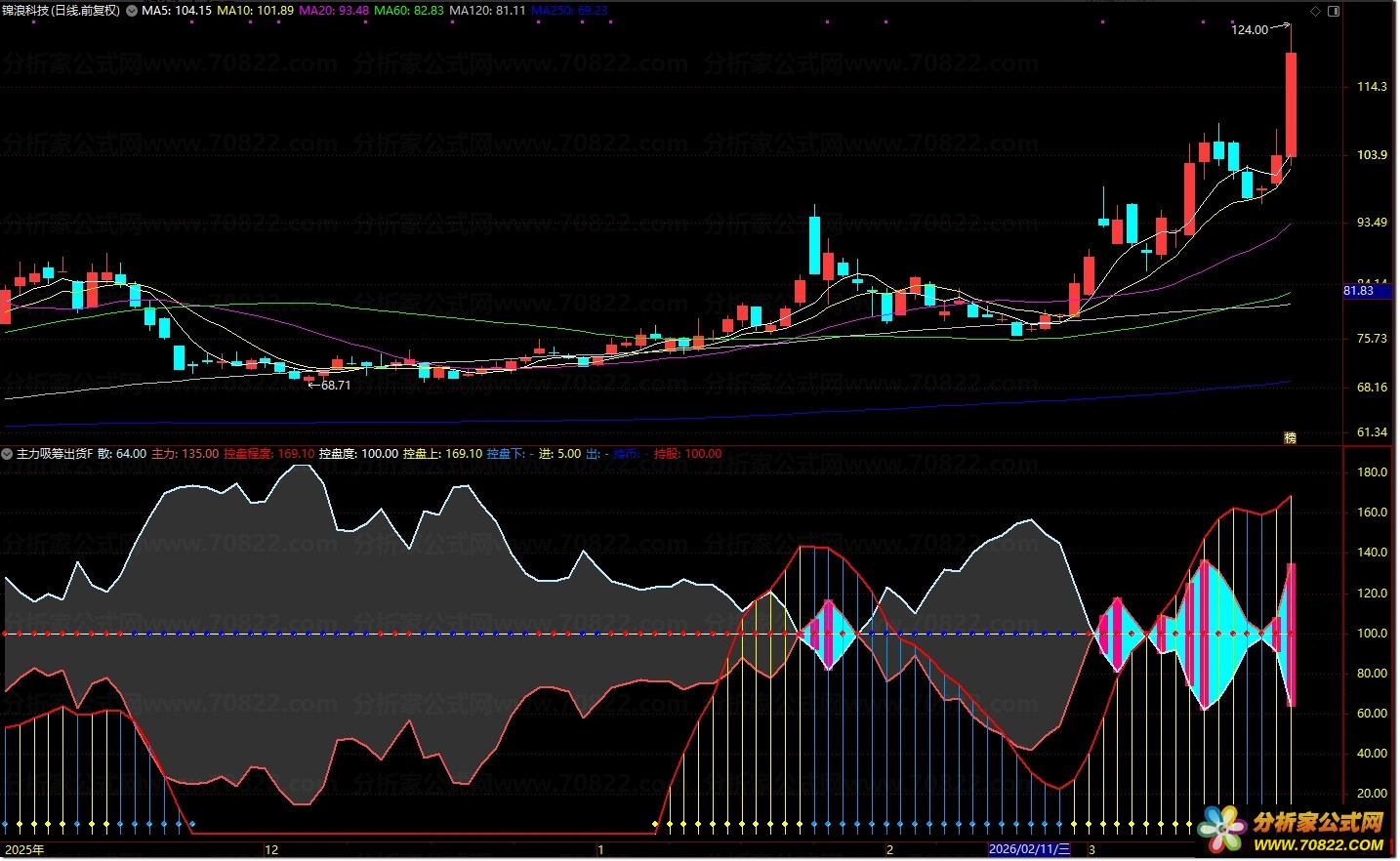Click the 控盘程度: 169.10 value
Image resolution: width=1400 pixels, height=861 pixels.
pos(269,454)
